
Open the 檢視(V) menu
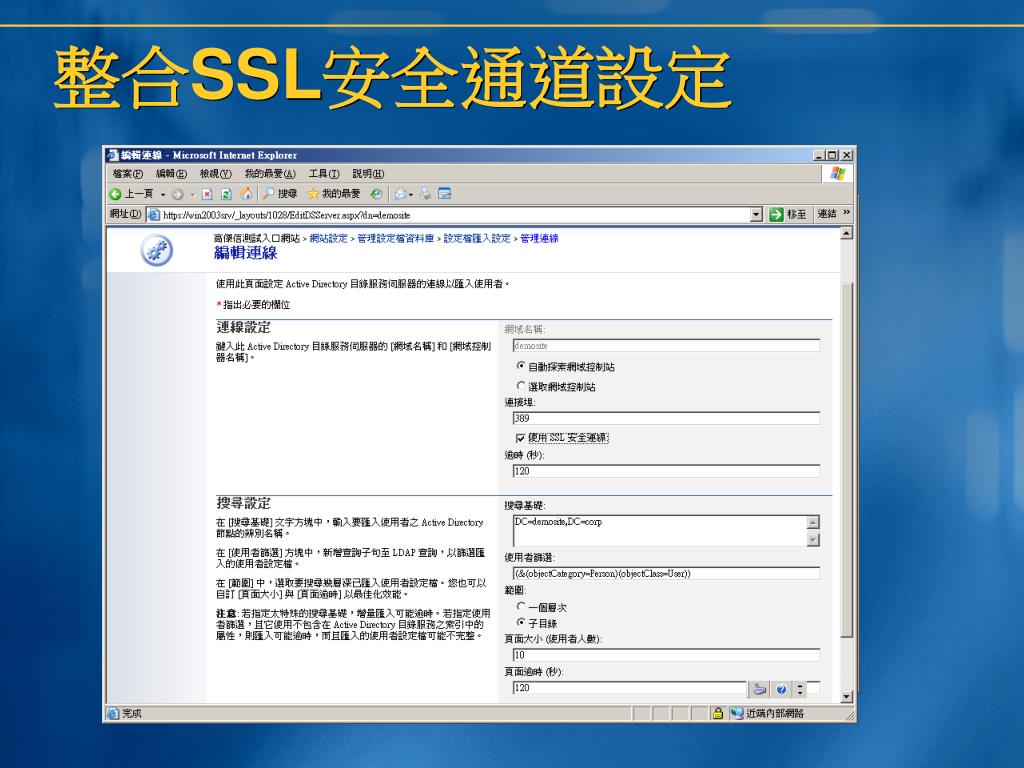pos(216,174)
